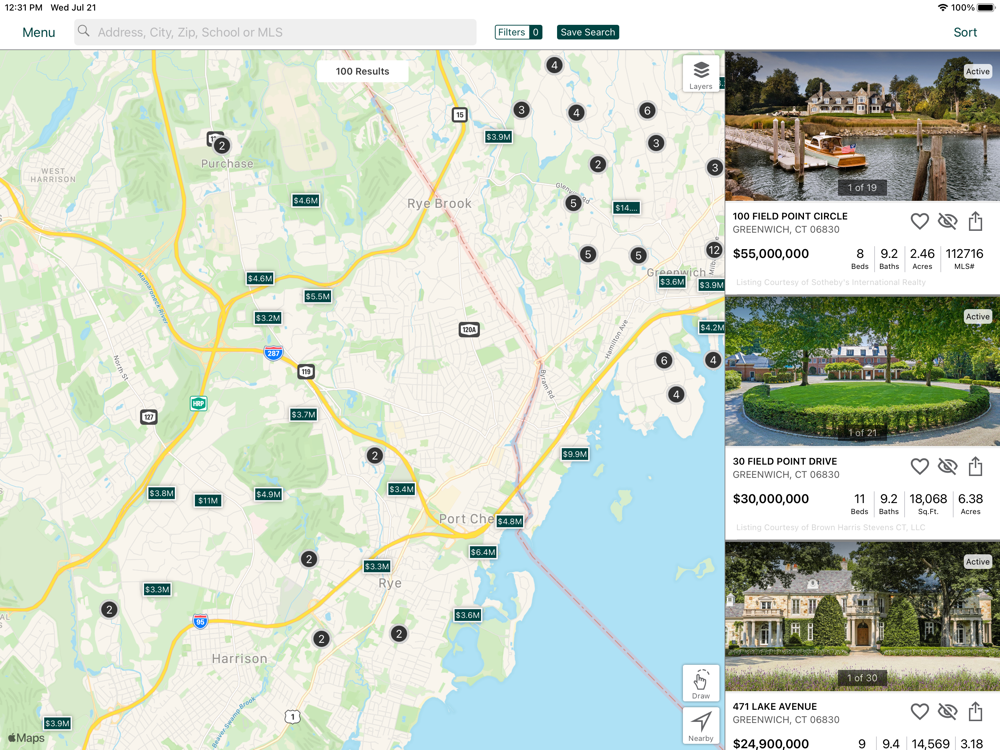Open the Menu

(x=39, y=33)
